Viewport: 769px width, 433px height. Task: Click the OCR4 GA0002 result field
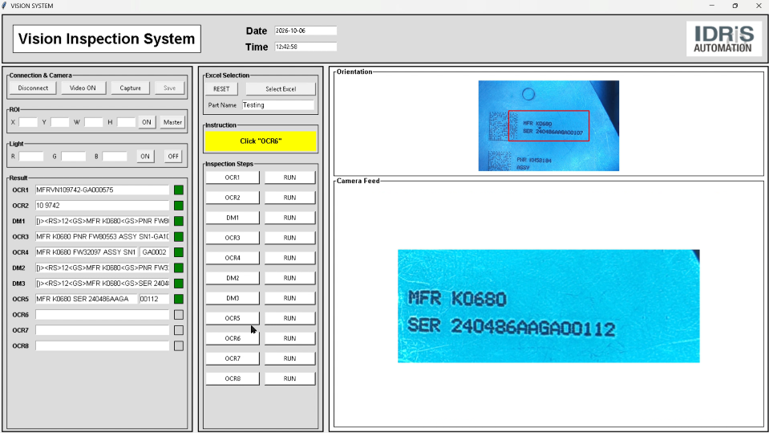154,252
